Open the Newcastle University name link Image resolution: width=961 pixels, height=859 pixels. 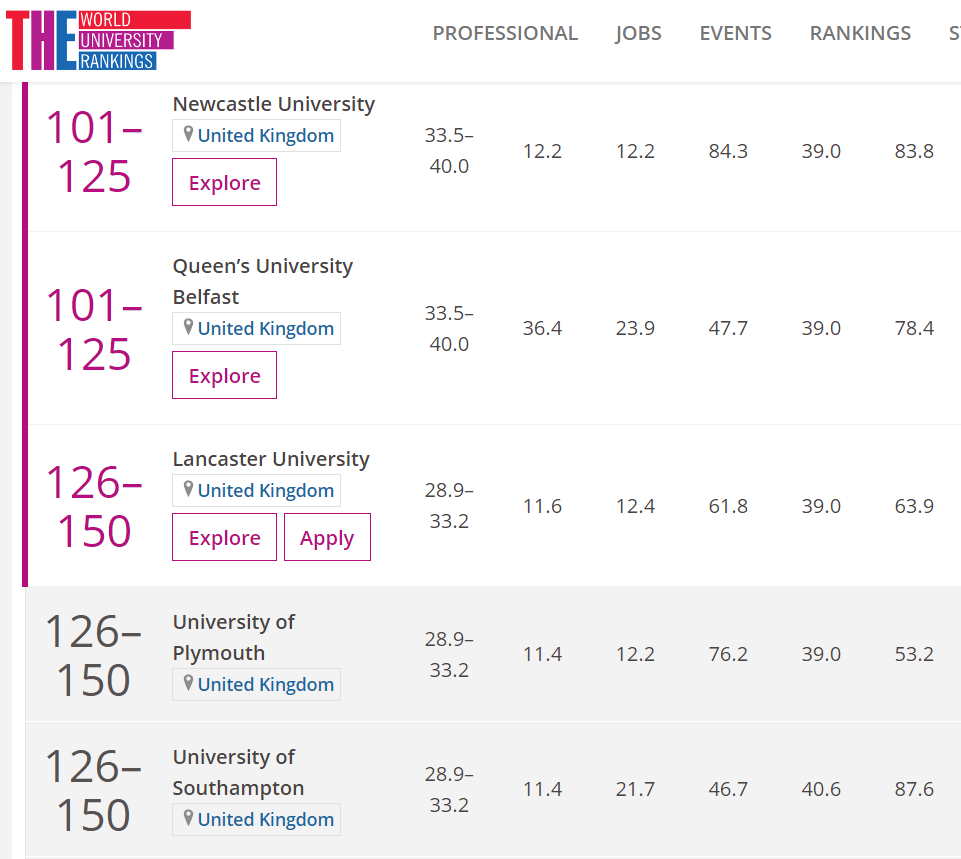[x=273, y=104]
